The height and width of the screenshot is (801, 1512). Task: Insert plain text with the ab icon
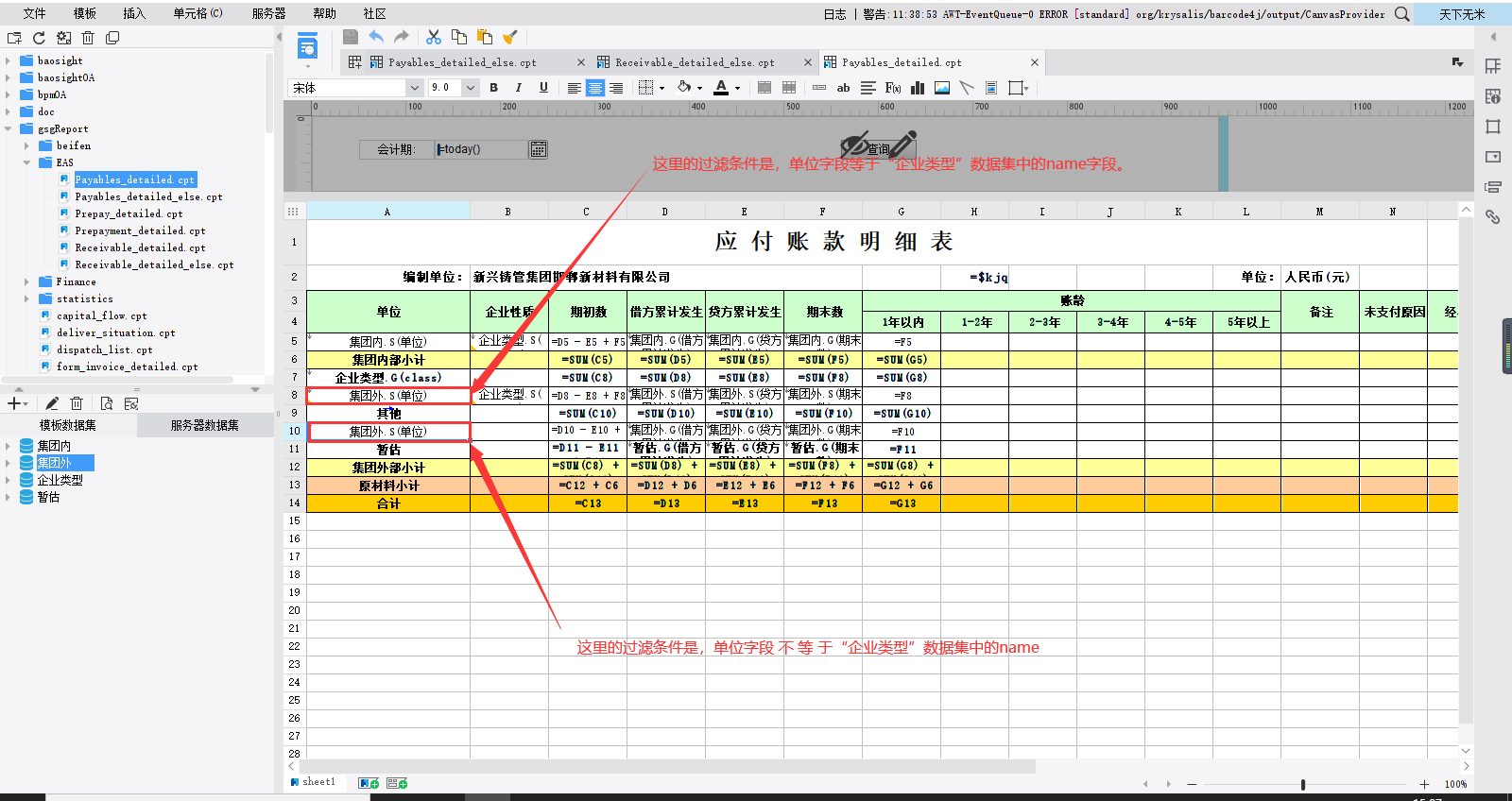click(843, 88)
